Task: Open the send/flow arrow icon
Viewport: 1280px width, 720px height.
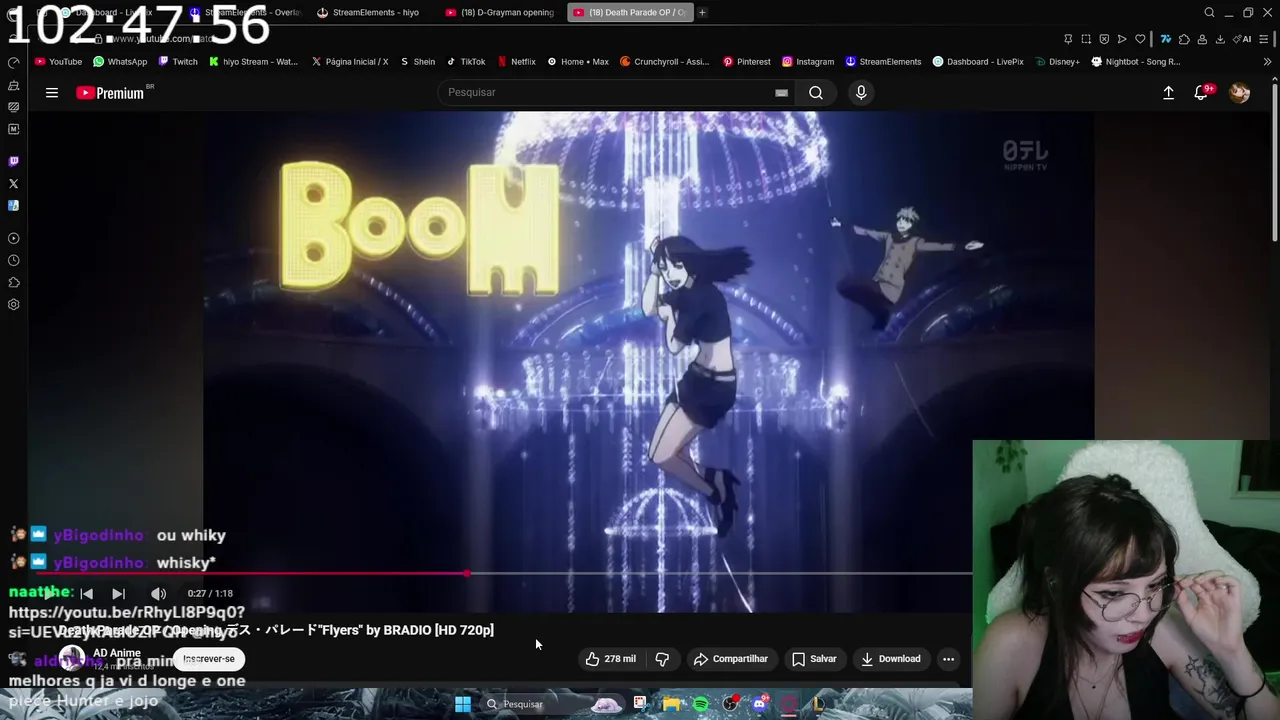Action: (x=1122, y=39)
